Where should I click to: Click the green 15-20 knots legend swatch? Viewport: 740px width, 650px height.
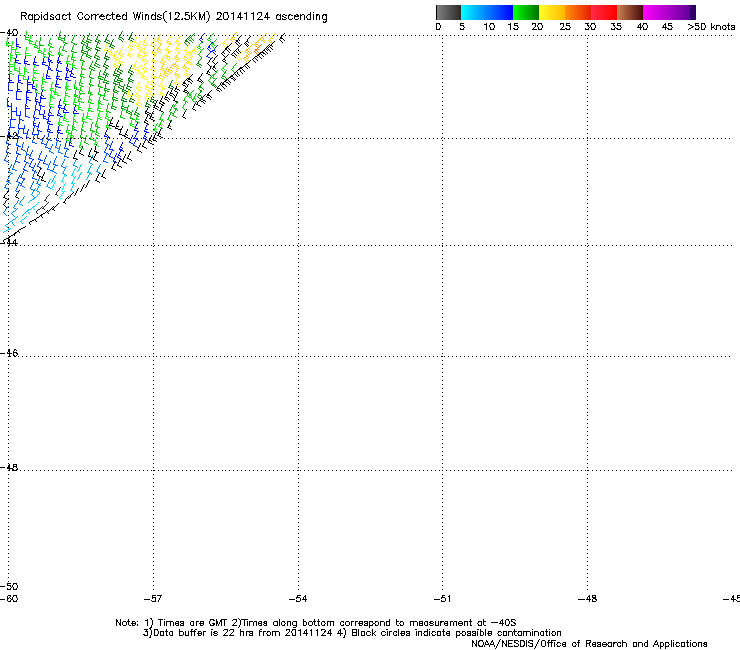point(526,12)
